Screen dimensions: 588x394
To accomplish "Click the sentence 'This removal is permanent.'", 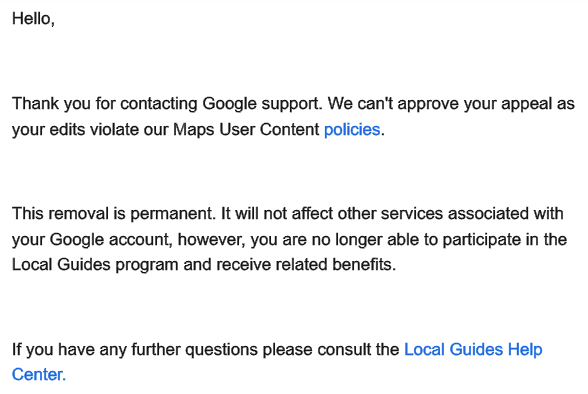I will [114, 214].
